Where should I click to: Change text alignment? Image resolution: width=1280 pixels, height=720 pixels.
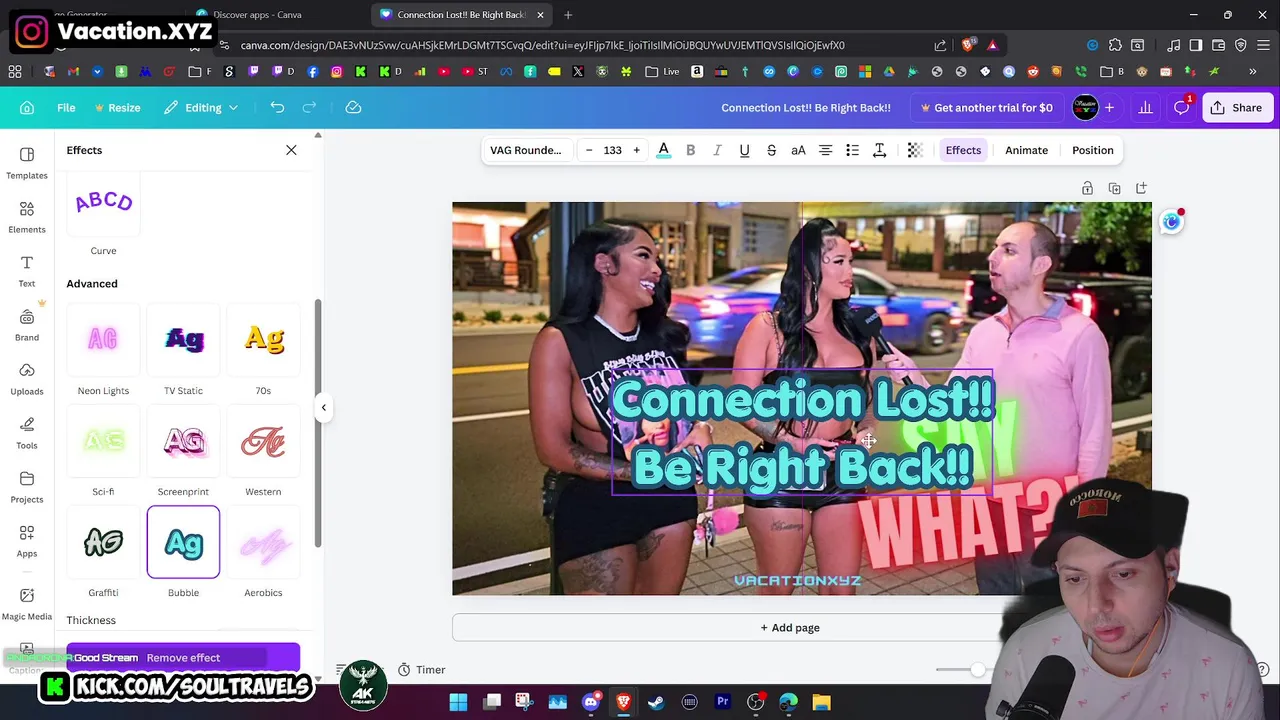pyautogui.click(x=825, y=150)
